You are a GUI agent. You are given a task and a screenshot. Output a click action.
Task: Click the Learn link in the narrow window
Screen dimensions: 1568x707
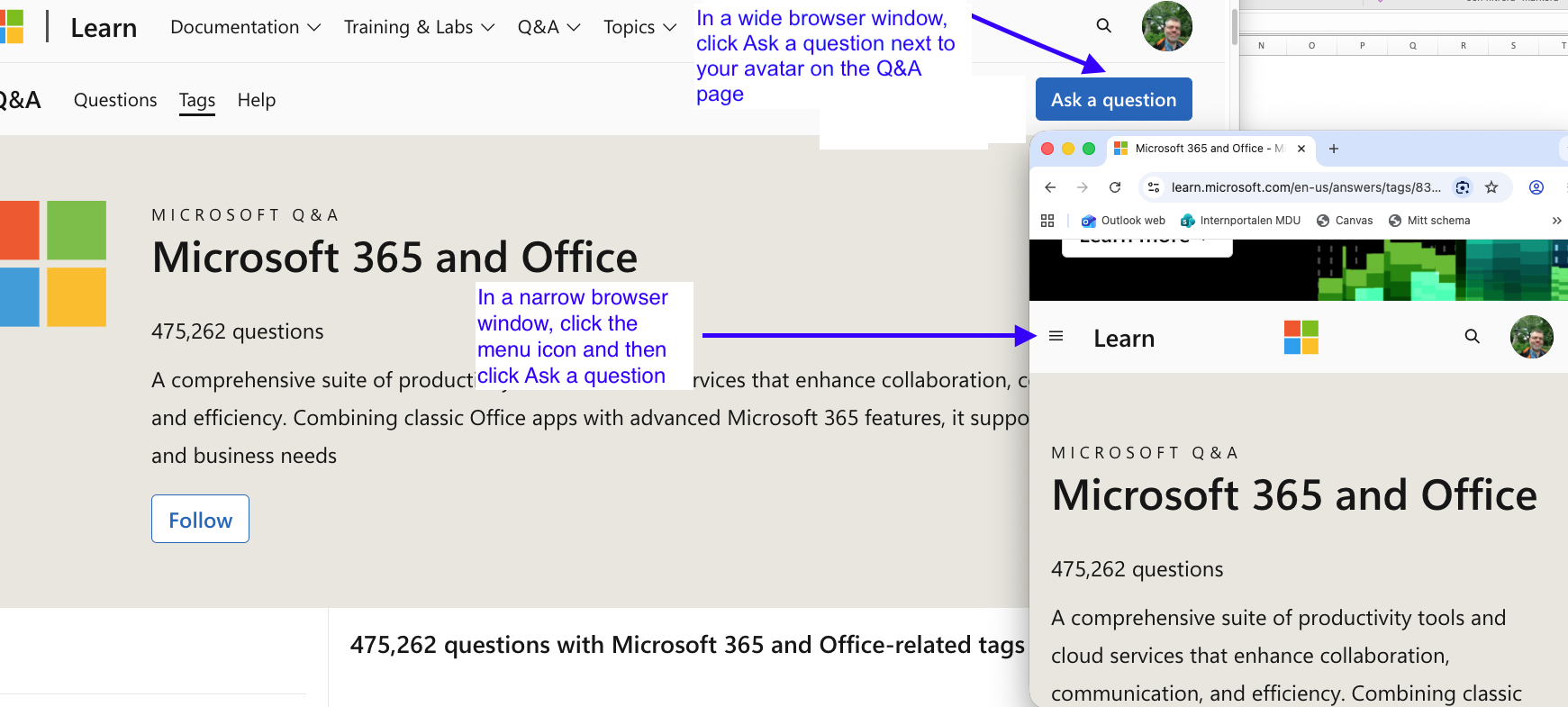click(1124, 338)
